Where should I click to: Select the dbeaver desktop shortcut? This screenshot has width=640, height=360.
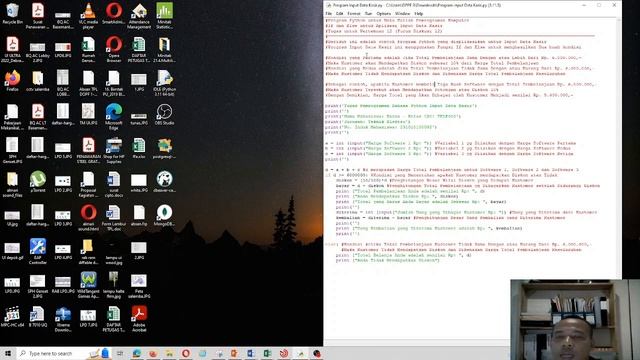[x=164, y=182]
